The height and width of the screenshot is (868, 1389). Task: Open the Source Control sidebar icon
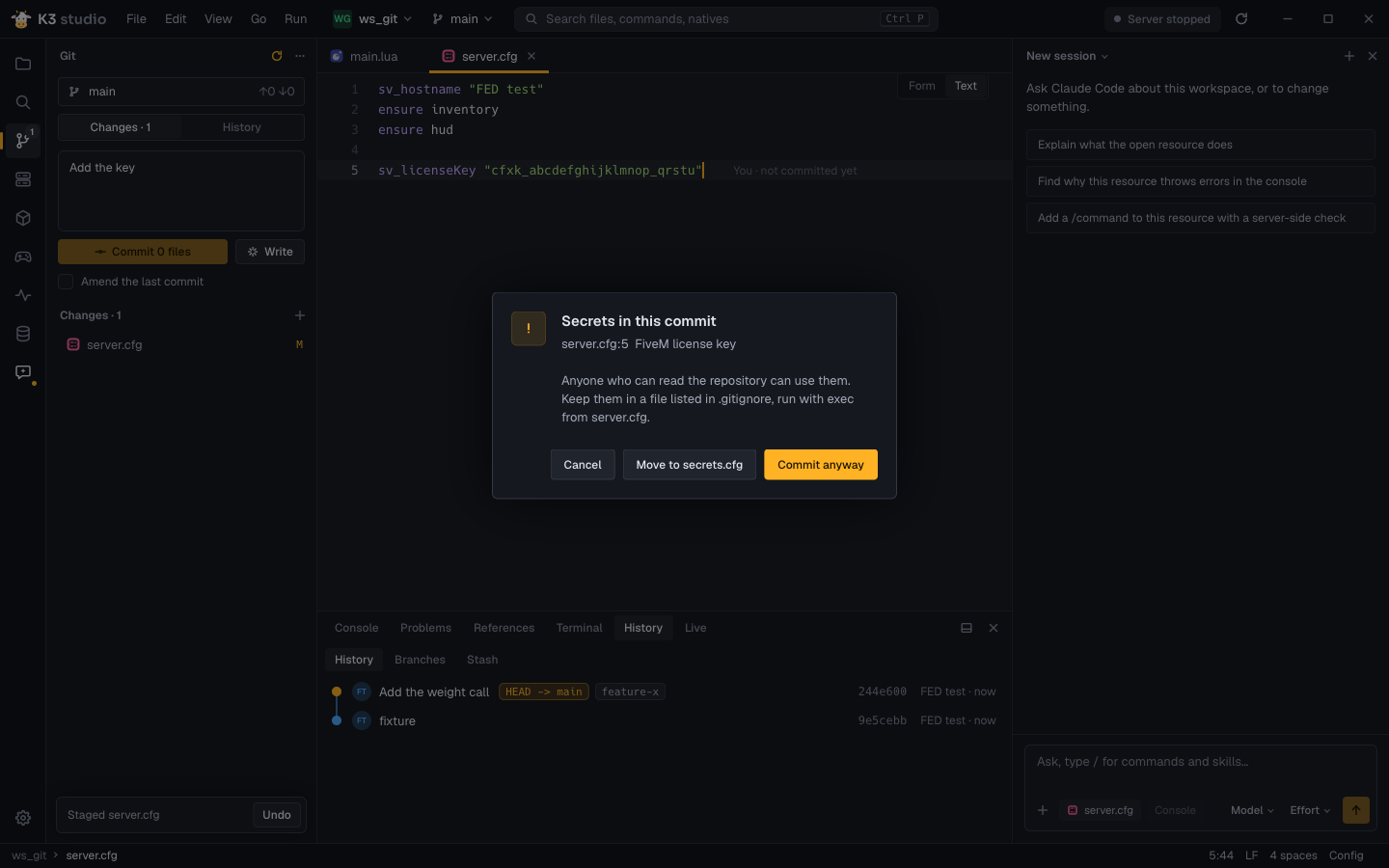click(23, 141)
